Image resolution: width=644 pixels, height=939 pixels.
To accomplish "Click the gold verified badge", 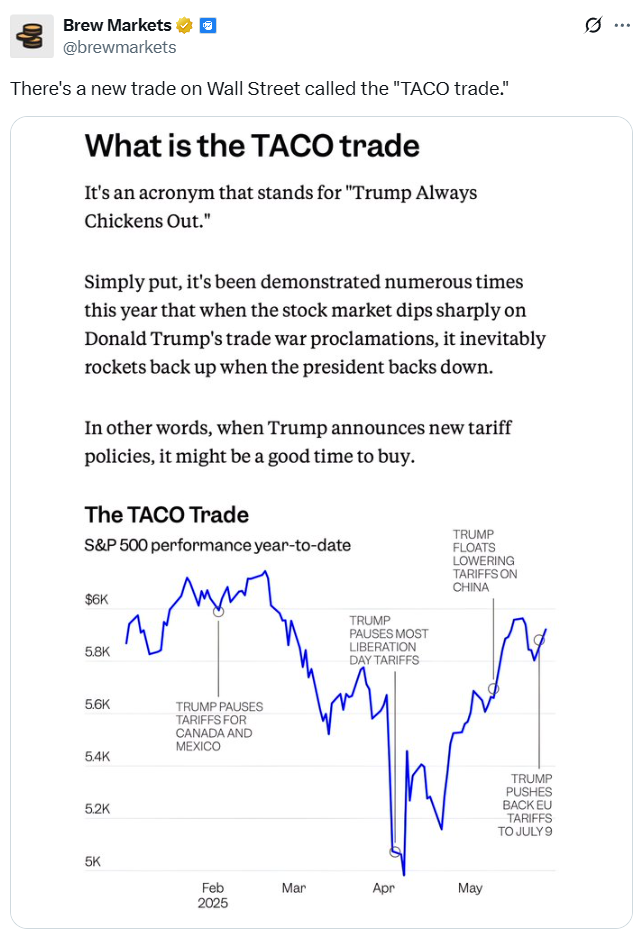I will tap(185, 25).
